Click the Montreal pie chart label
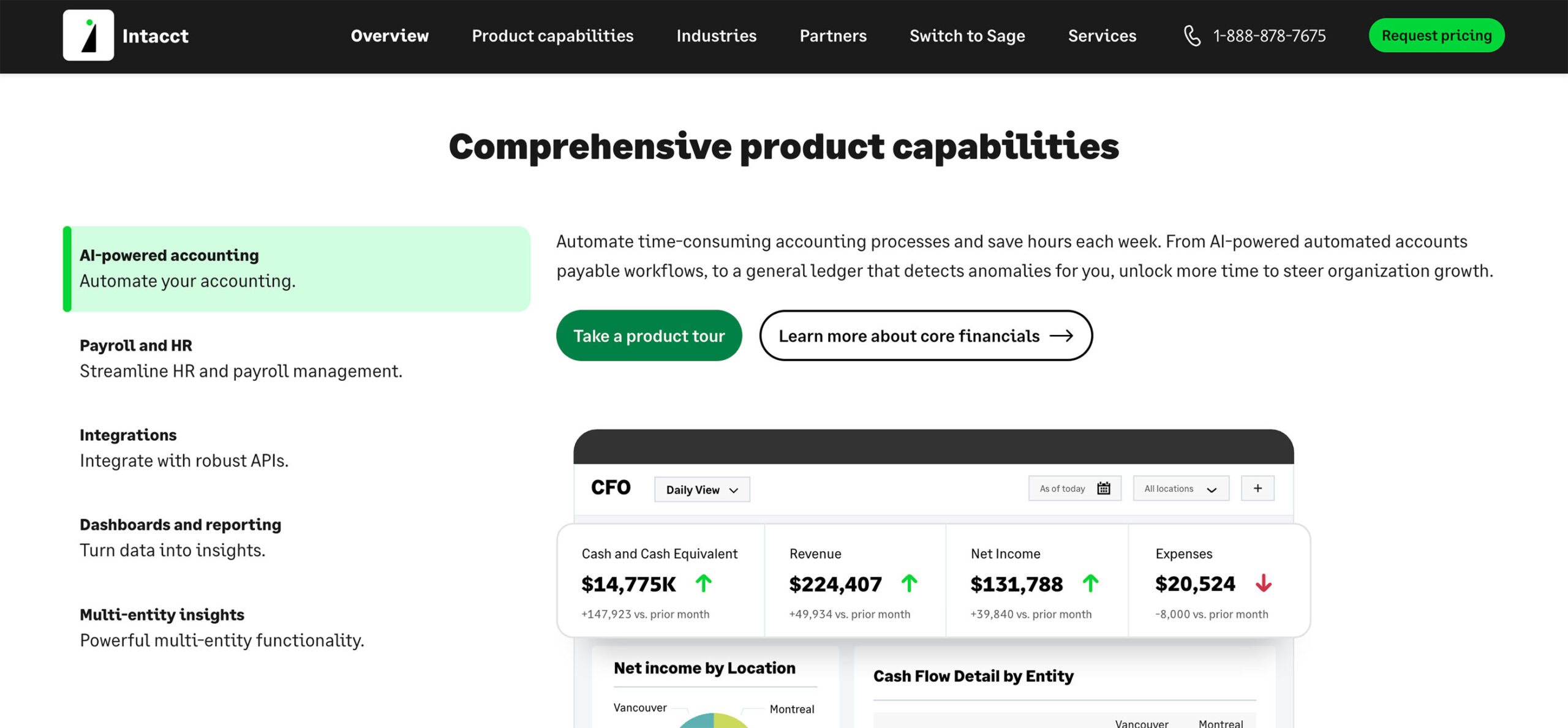This screenshot has height=728, width=1568. click(792, 709)
